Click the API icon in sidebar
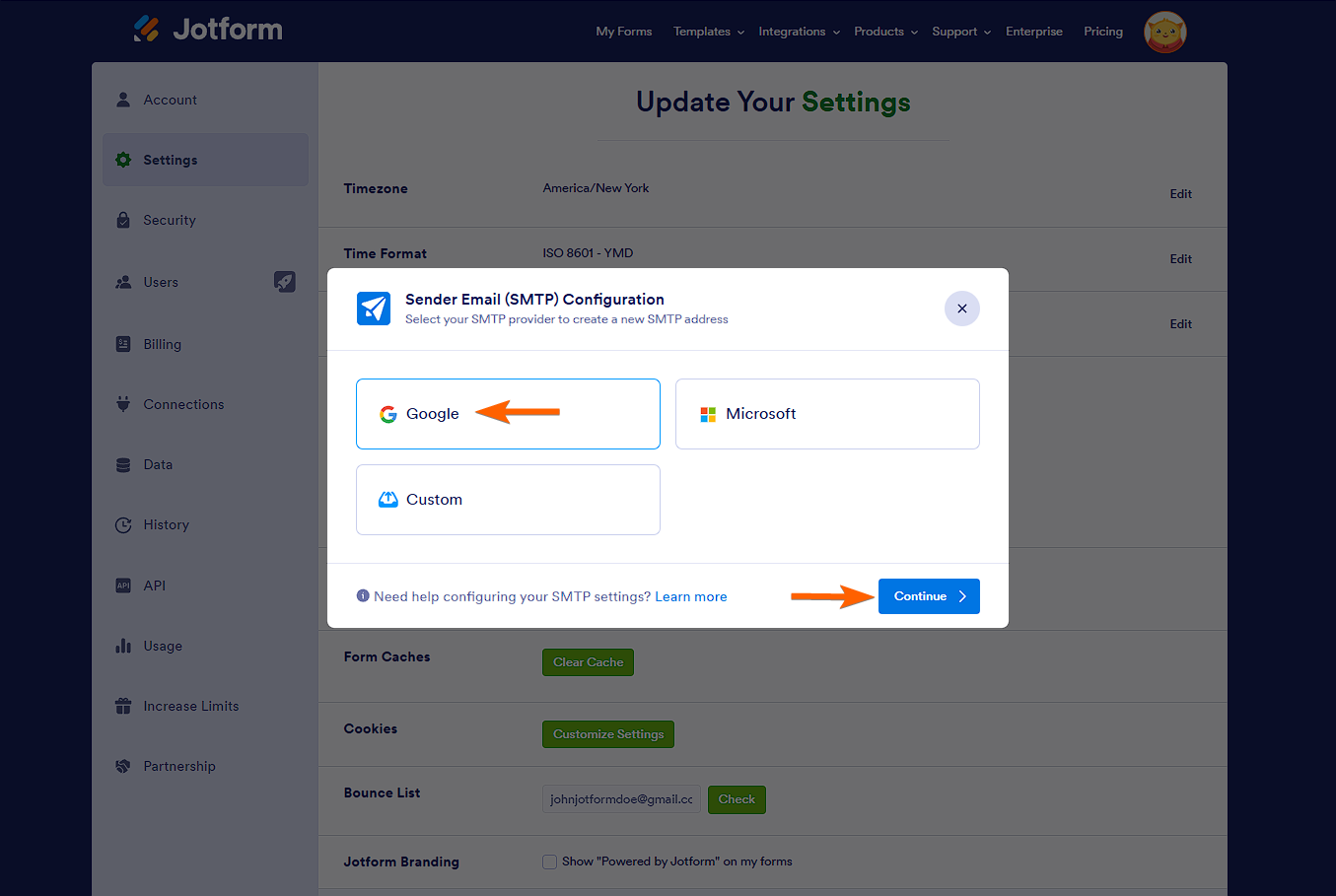The width and height of the screenshot is (1336, 896). [x=123, y=586]
